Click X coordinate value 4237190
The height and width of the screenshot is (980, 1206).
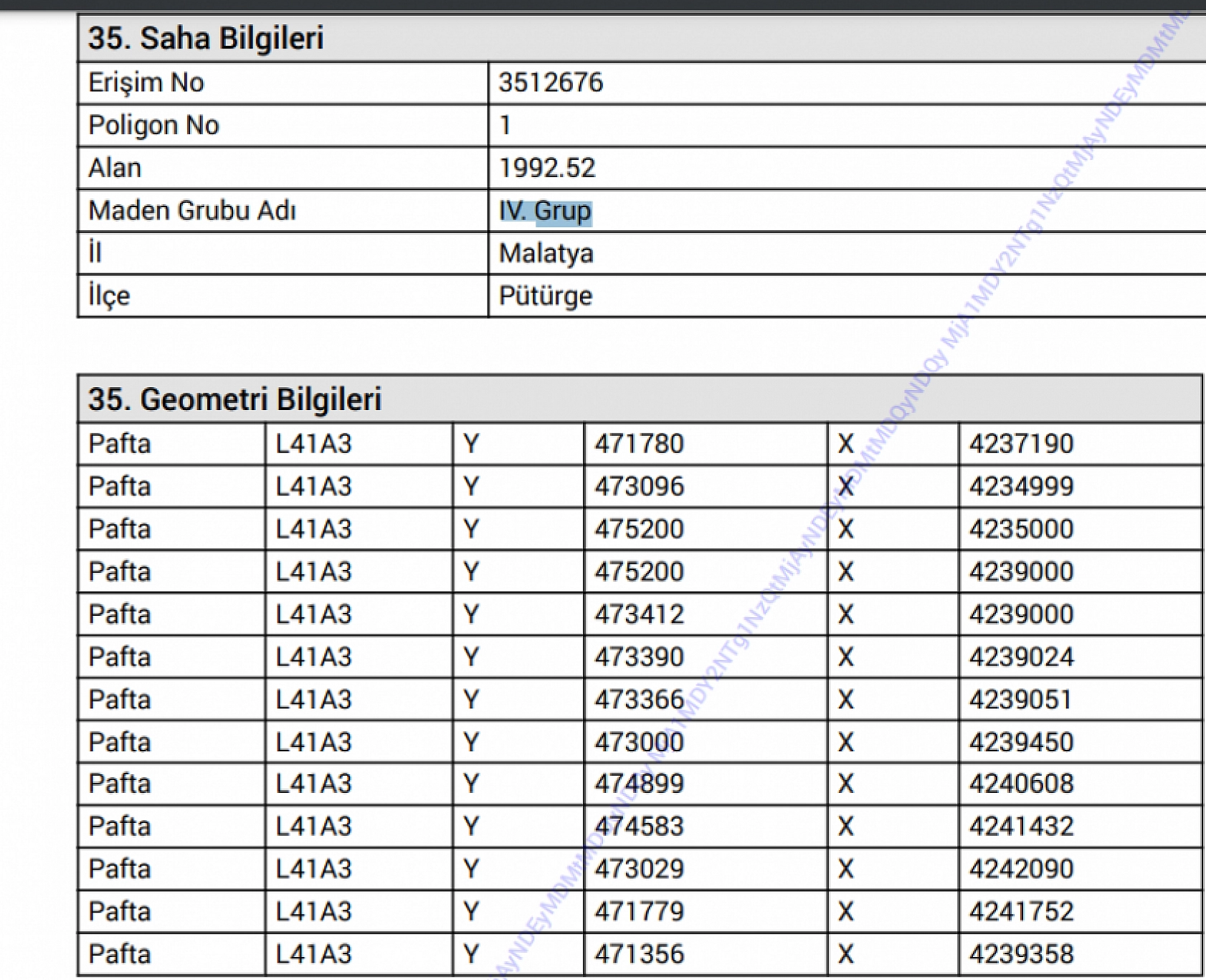[1021, 444]
